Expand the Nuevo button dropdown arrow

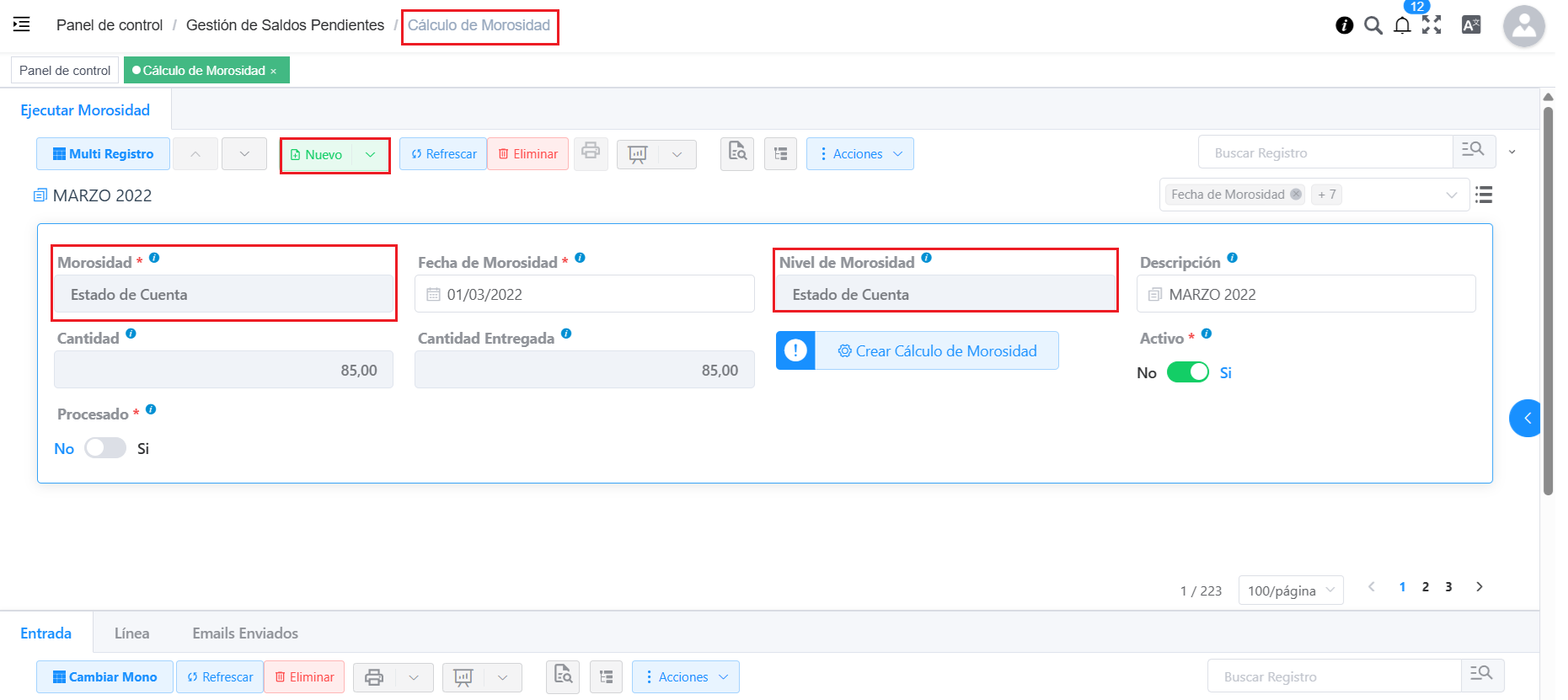pyautogui.click(x=371, y=155)
